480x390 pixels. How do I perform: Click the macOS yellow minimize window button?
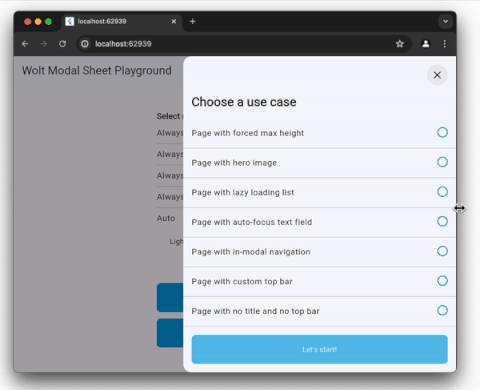point(38,22)
